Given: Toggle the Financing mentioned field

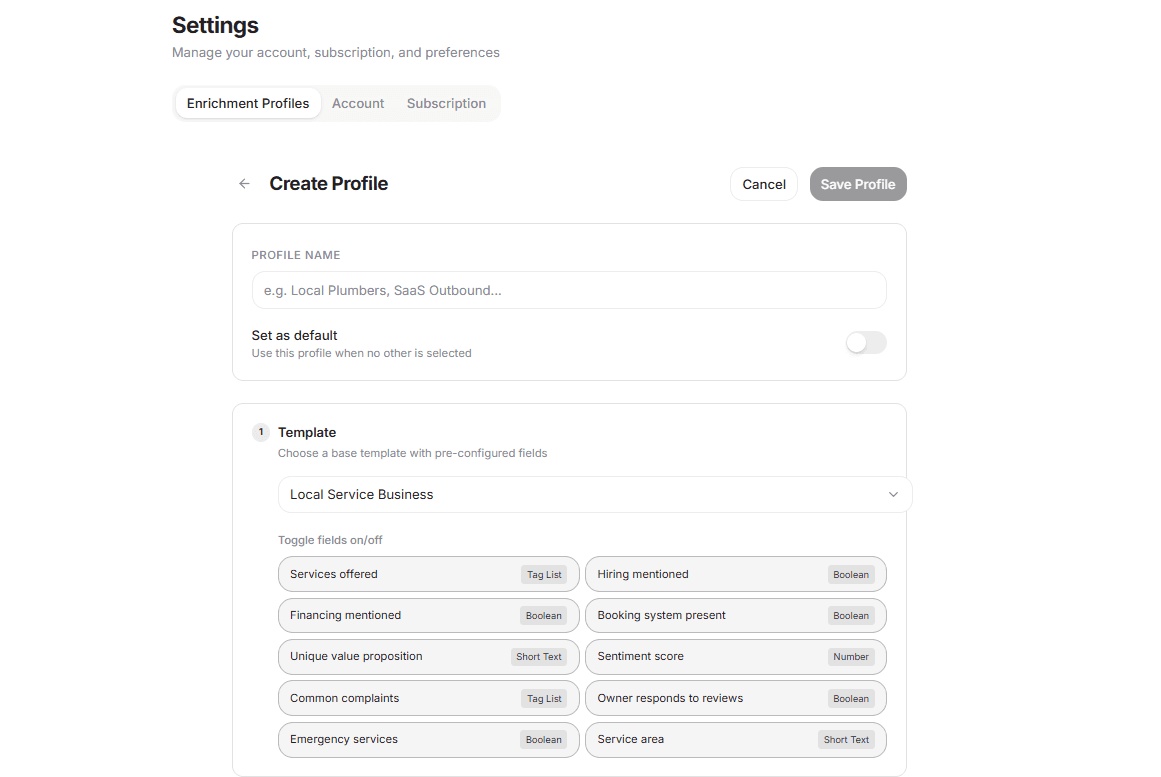Looking at the screenshot, I should pos(428,616).
